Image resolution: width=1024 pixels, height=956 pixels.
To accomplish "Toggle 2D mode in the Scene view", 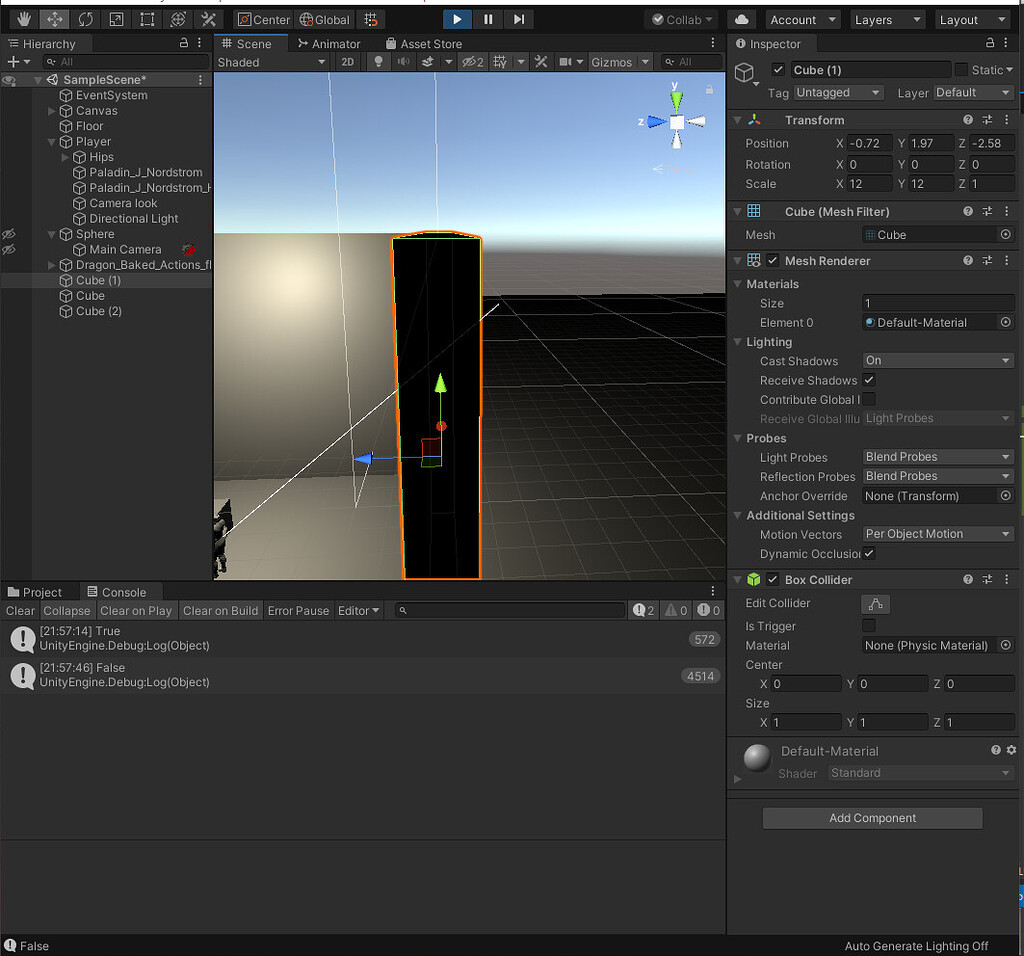I will (x=347, y=61).
